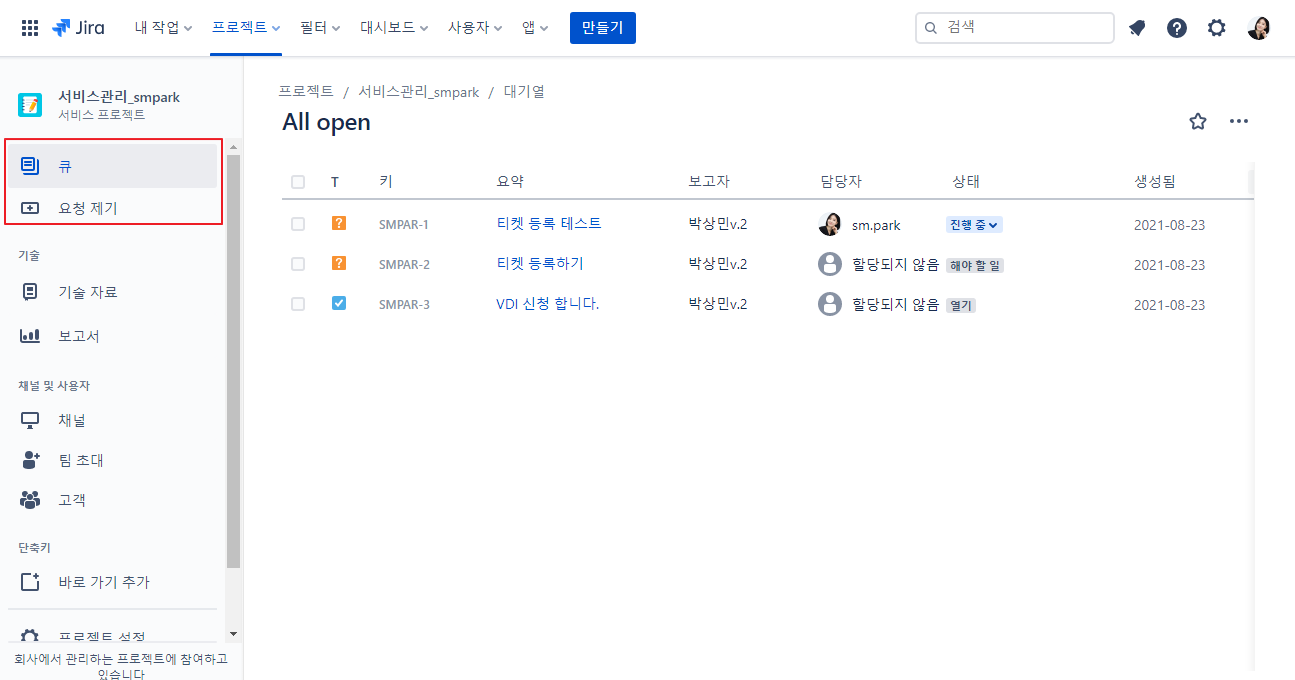Expand the 필터 dropdown menu
Image resolution: width=1295 pixels, height=680 pixels.
click(x=320, y=28)
